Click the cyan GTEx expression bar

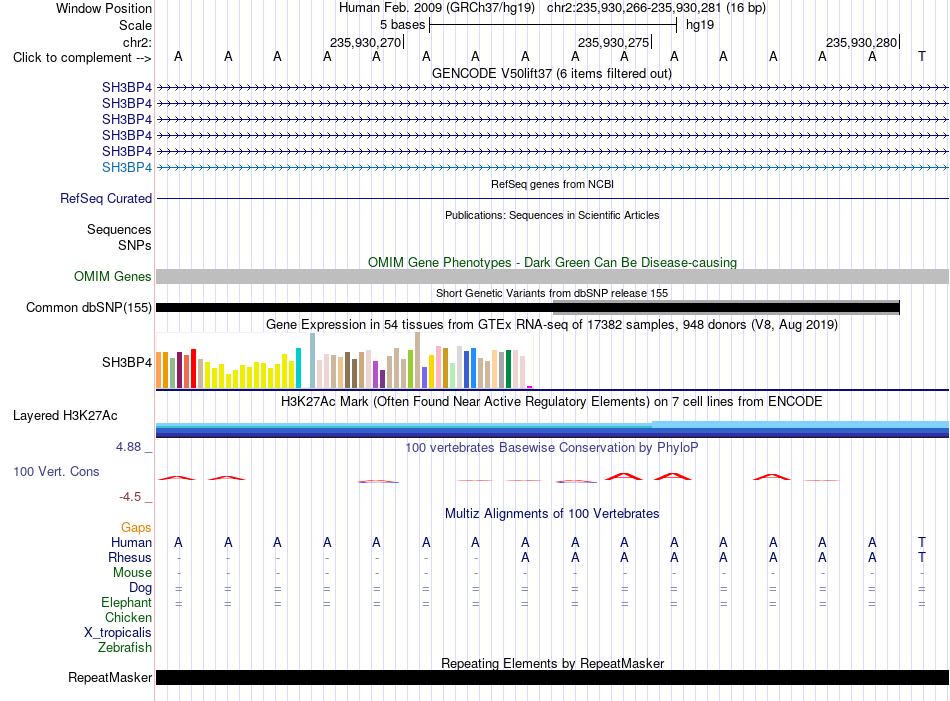click(x=298, y=368)
